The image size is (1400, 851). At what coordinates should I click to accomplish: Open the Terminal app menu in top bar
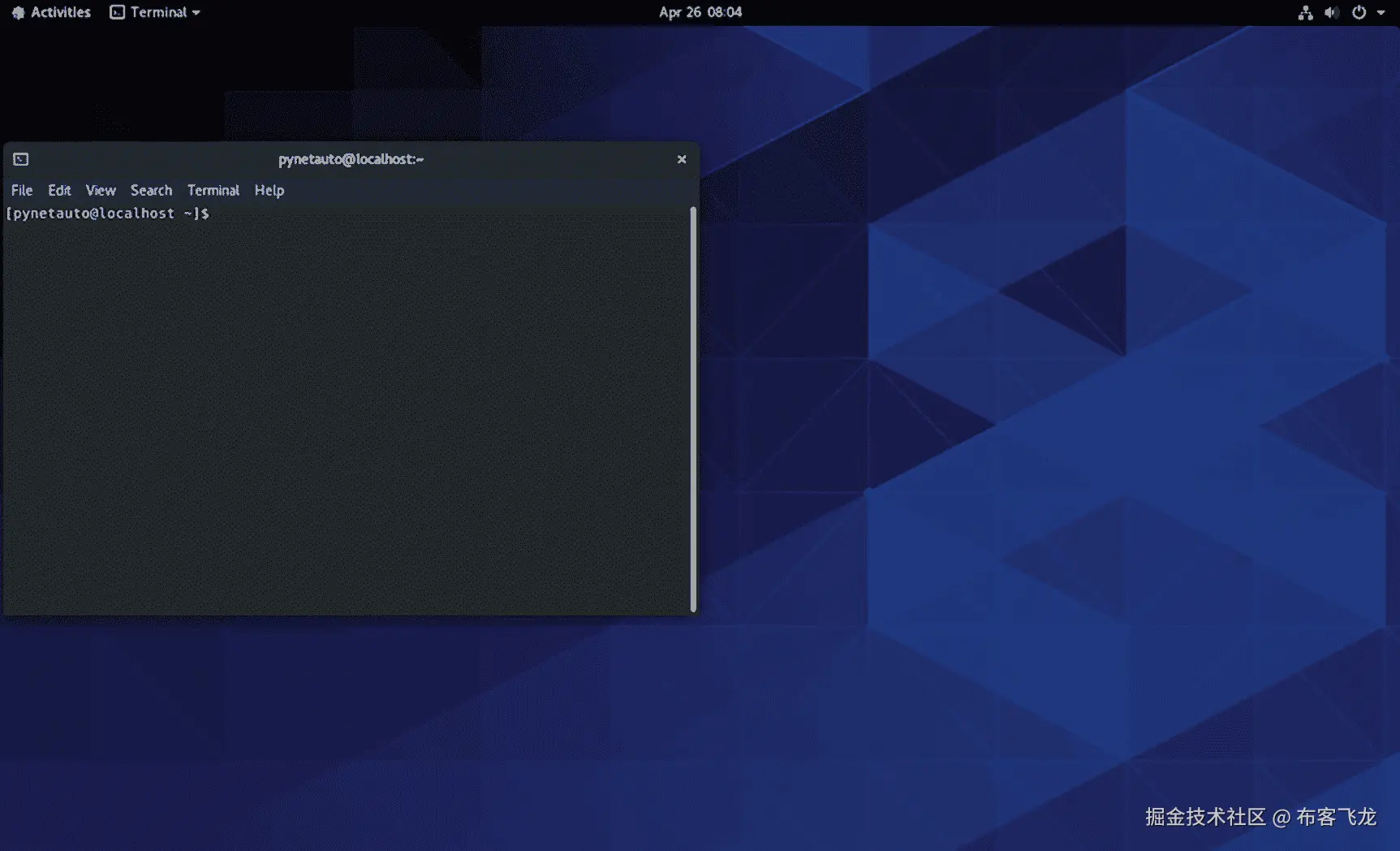click(155, 12)
